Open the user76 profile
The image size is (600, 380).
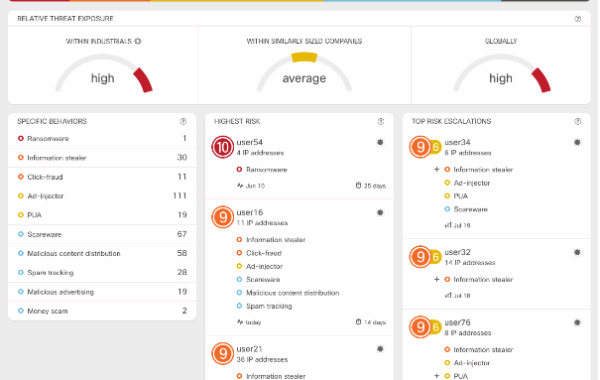457,323
